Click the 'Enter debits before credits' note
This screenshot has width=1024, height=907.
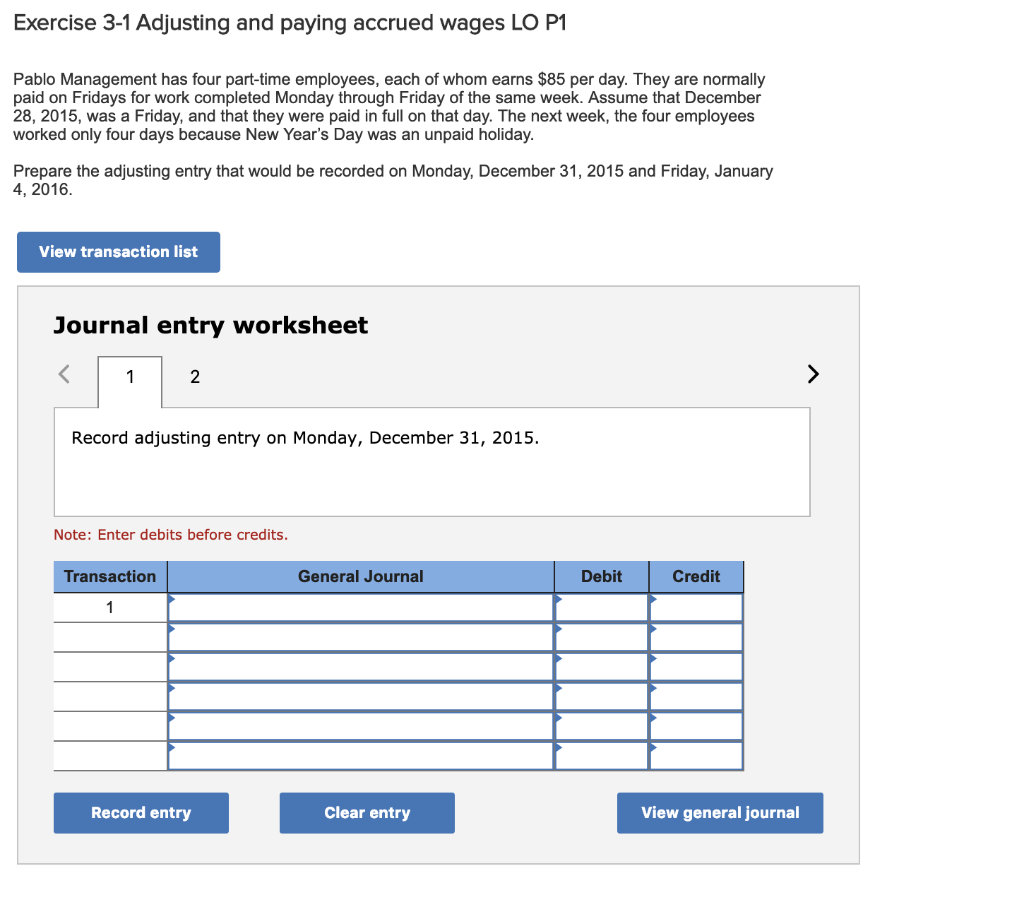pyautogui.click(x=170, y=535)
